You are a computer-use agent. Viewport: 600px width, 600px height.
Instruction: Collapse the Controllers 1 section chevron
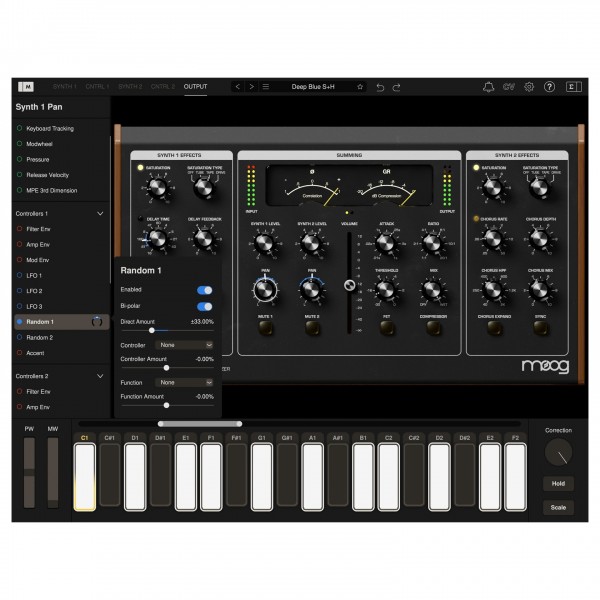pyautogui.click(x=100, y=214)
